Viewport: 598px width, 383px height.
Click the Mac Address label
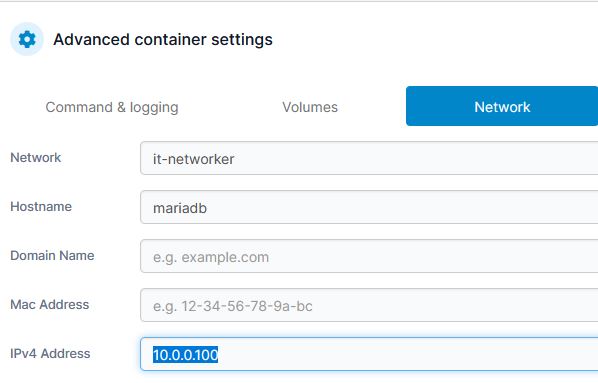pyautogui.click(x=50, y=304)
